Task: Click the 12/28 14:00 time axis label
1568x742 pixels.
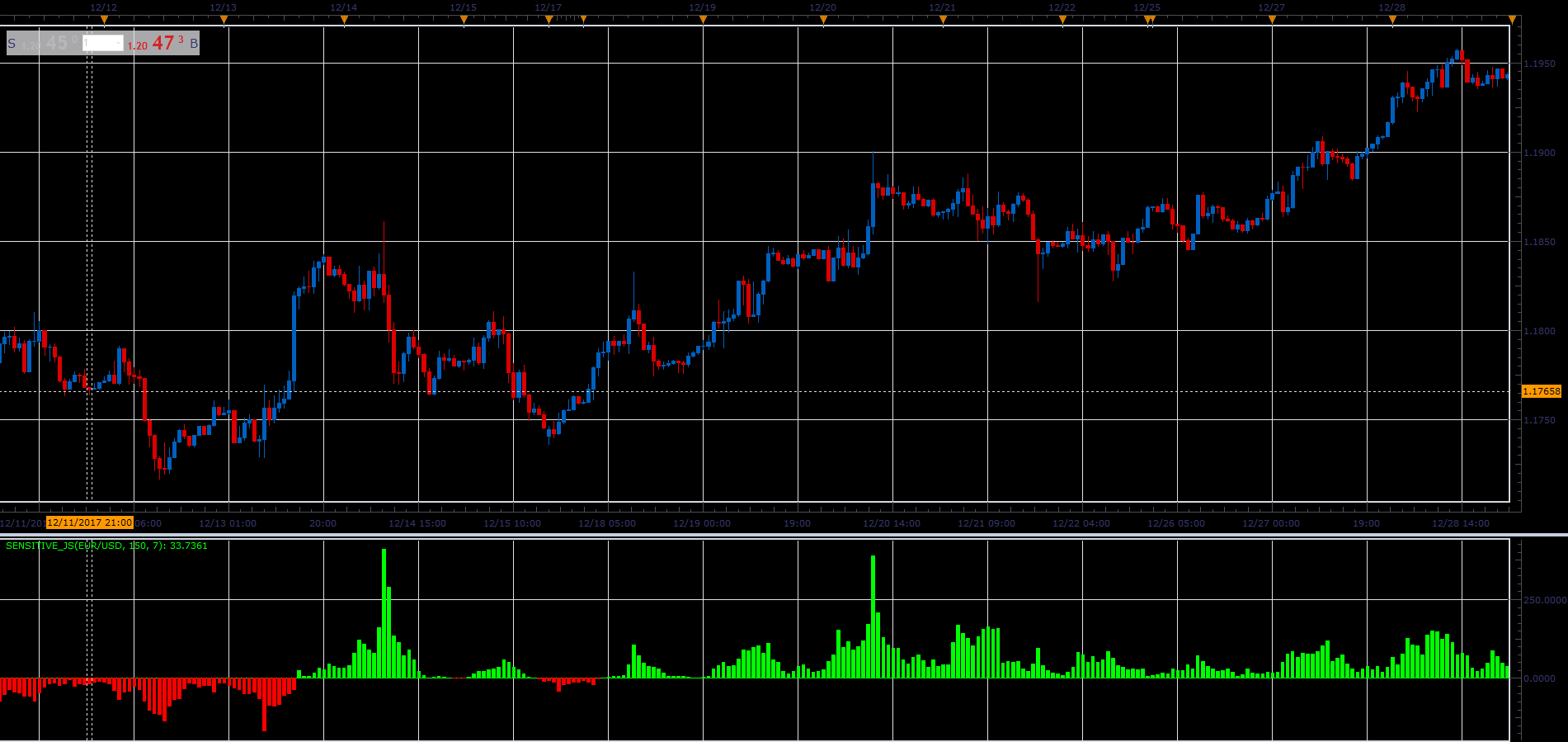Action: click(x=1461, y=523)
